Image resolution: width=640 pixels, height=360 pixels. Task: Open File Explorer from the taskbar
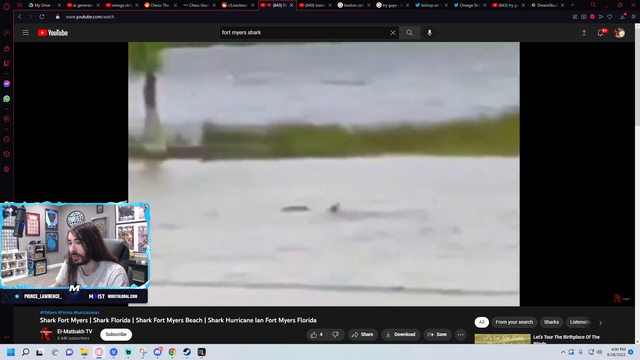[x=84, y=352]
